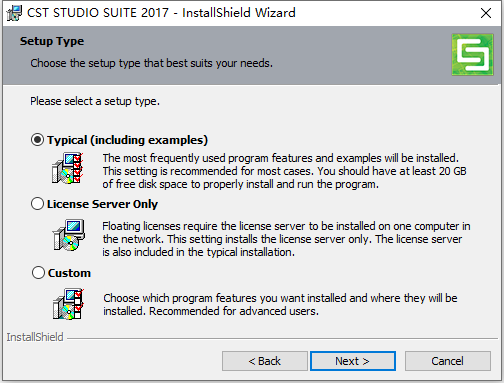Click the License Server Only label text
Image resolution: width=504 pixels, height=383 pixels.
pyautogui.click(x=102, y=204)
